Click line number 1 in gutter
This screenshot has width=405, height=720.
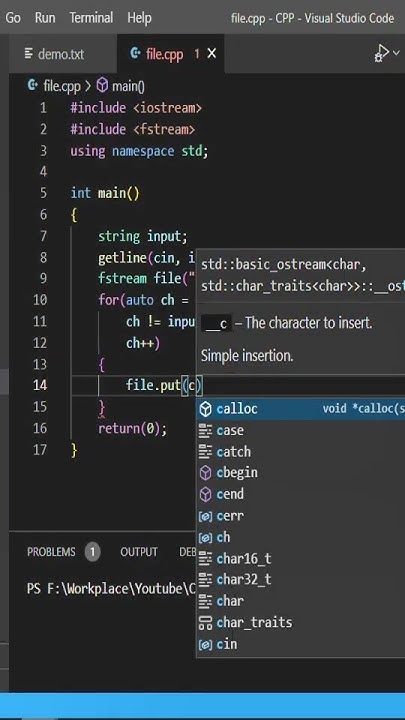(43, 108)
